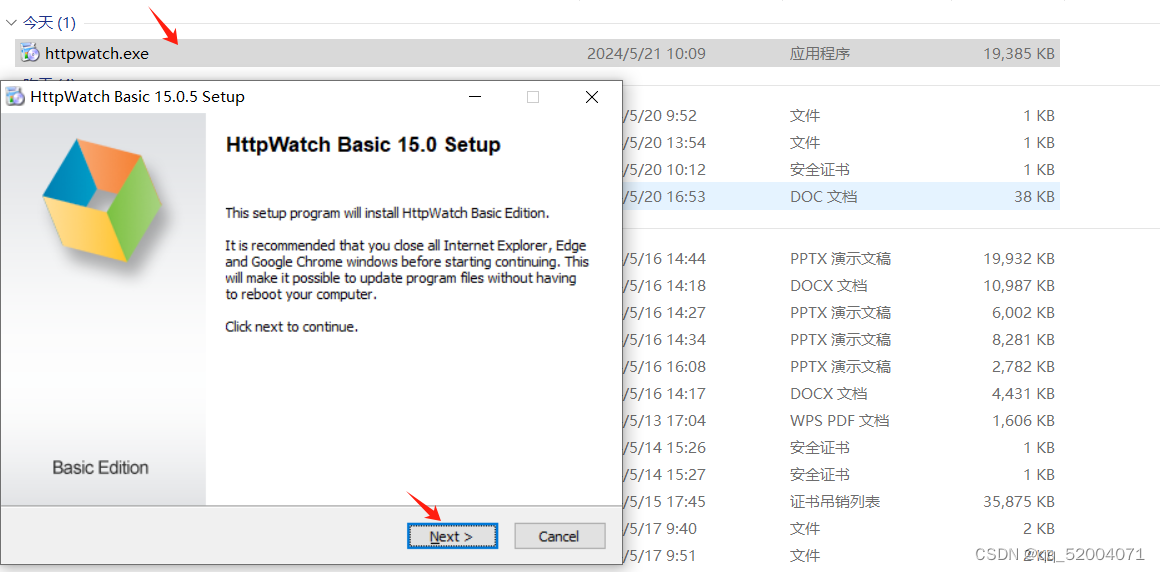Click the 19,385 KB size cell
Screen dimensions: 1160x572
pos(1019,53)
